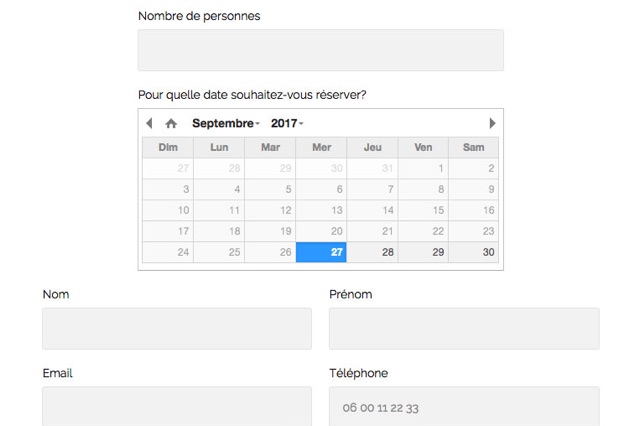
Task: Focus the Prénom input field
Action: pos(464,328)
